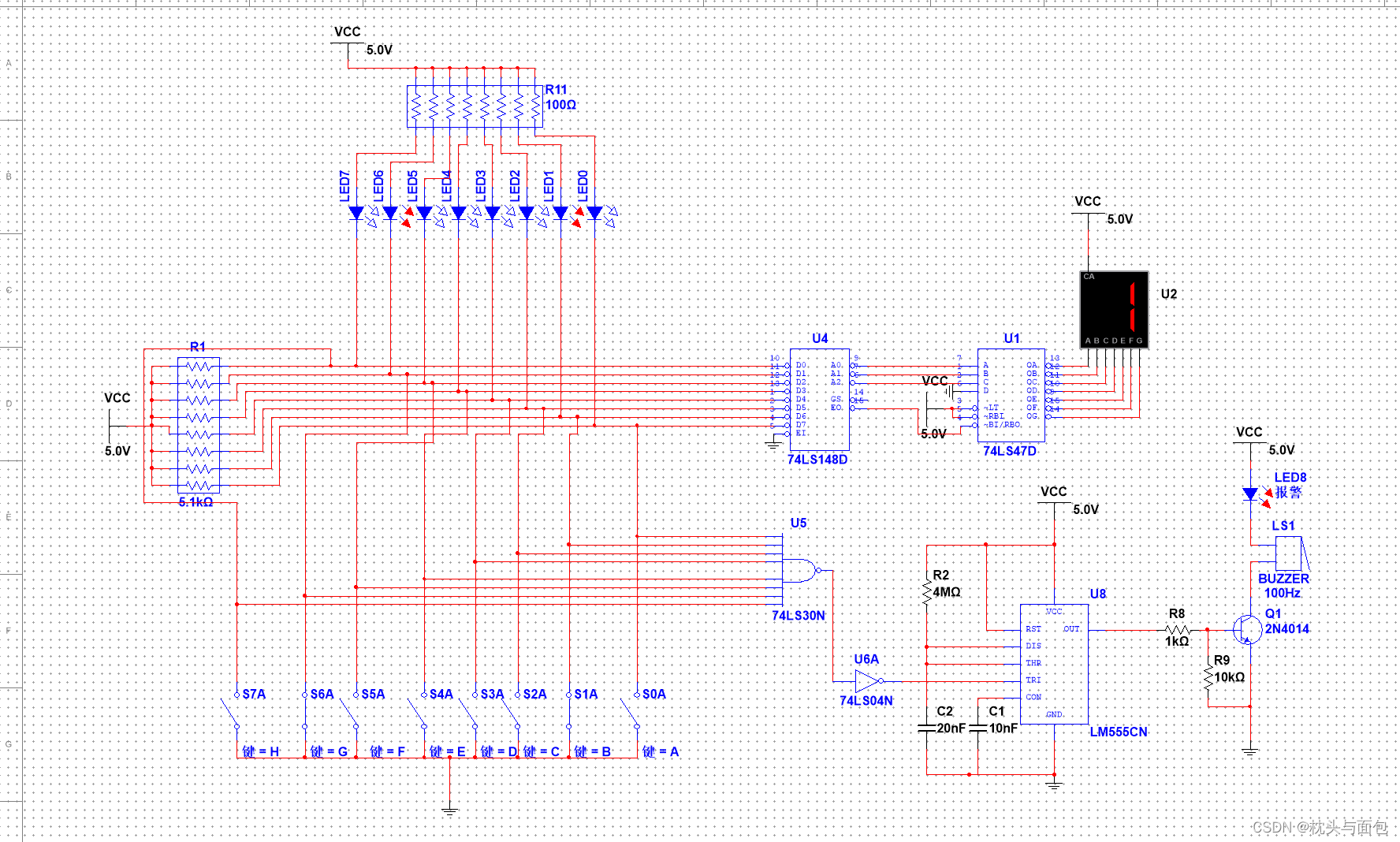
Task: Select the R1 resistor pack component
Action: pyautogui.click(x=199, y=425)
